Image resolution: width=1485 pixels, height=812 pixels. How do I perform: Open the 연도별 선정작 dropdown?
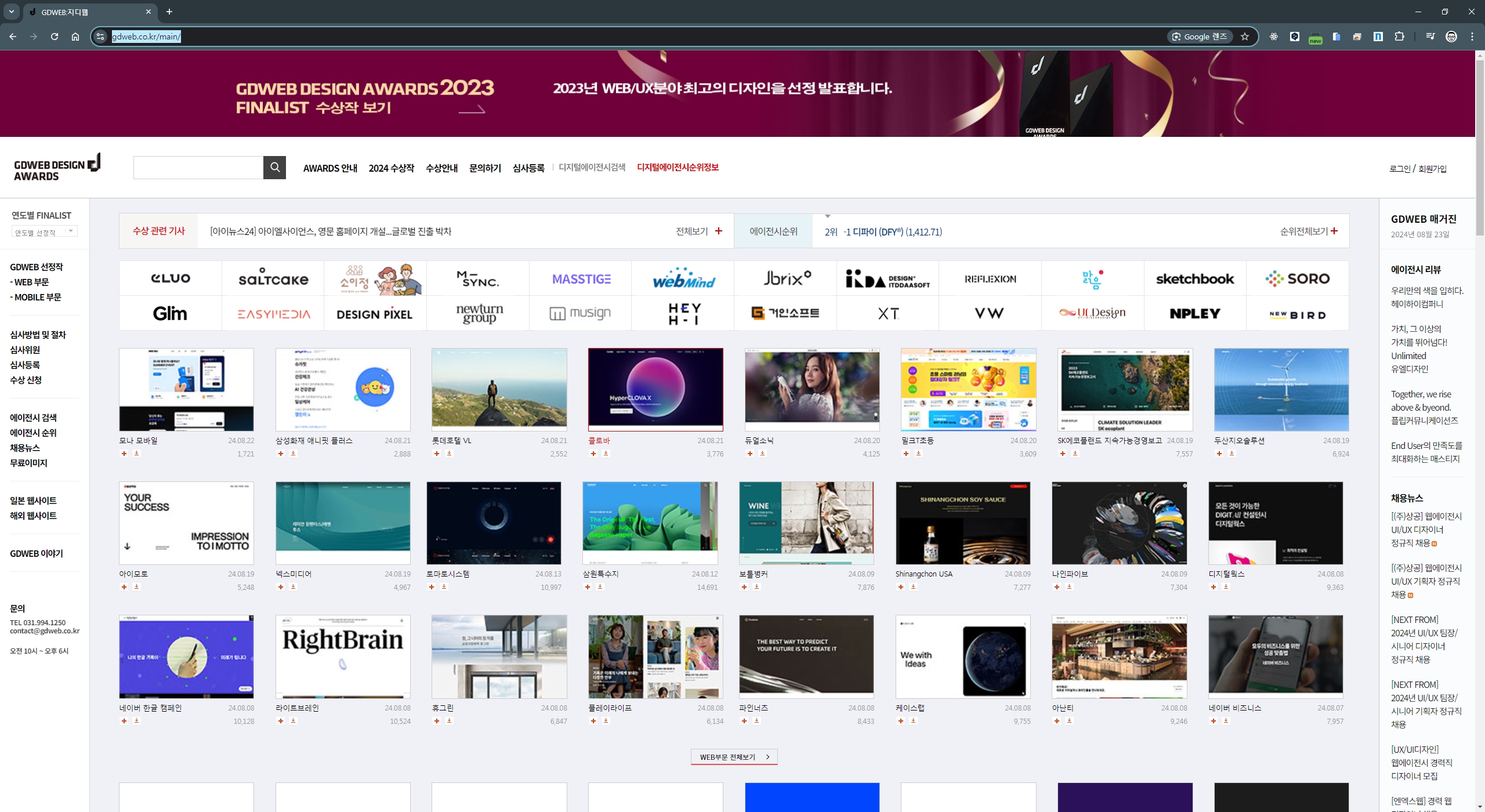(x=44, y=232)
